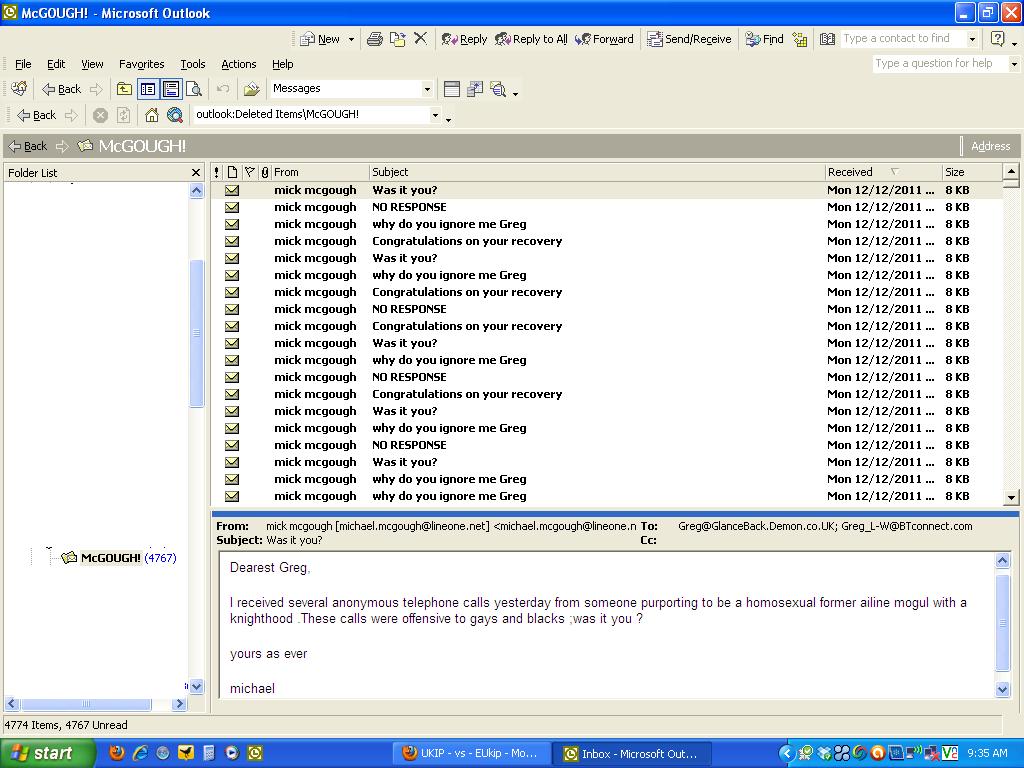Click the message list scroll down arrow
Image resolution: width=1024 pixels, height=768 pixels.
point(1011,497)
